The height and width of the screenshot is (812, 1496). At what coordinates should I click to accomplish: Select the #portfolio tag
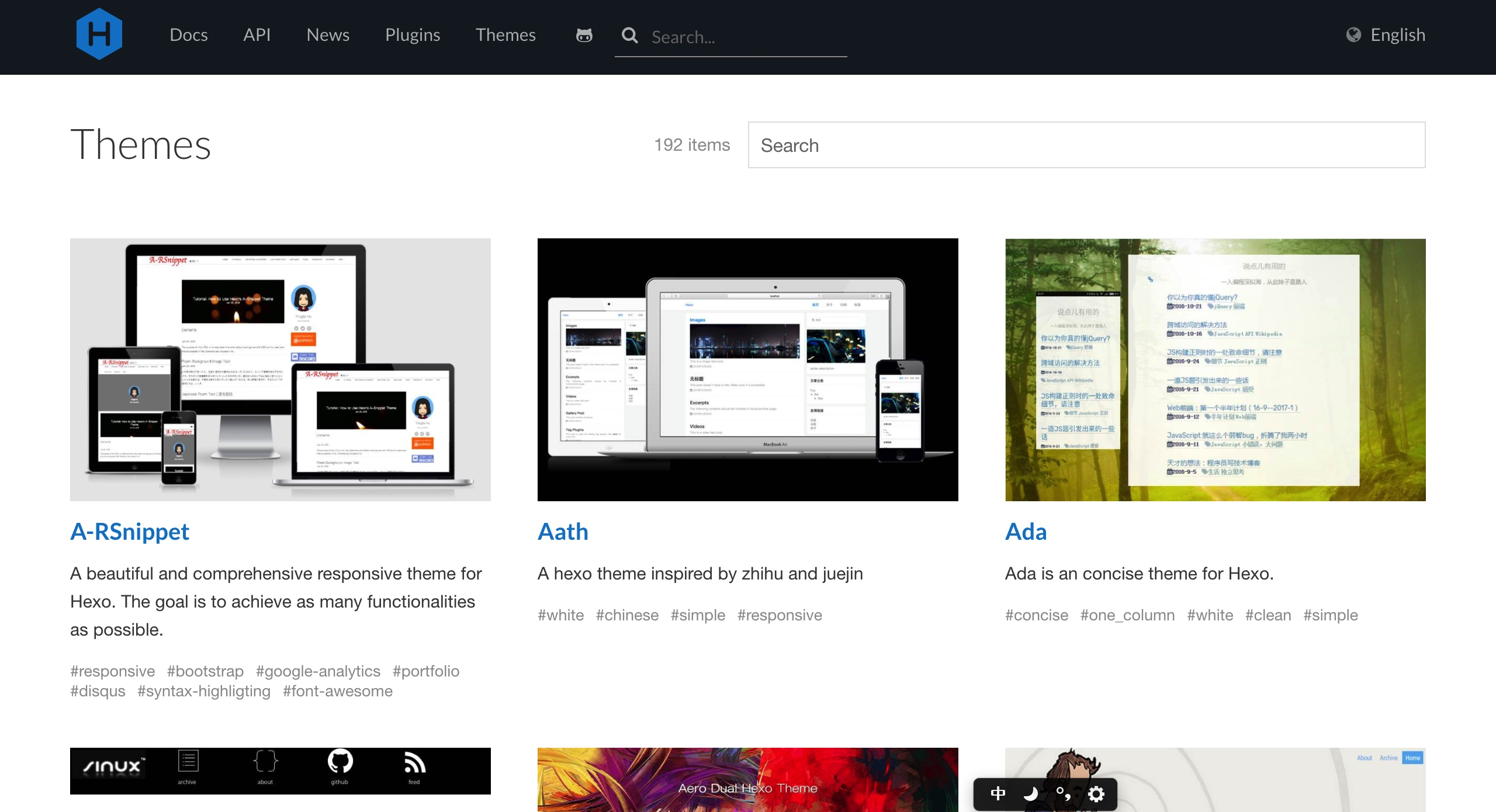tap(426, 671)
